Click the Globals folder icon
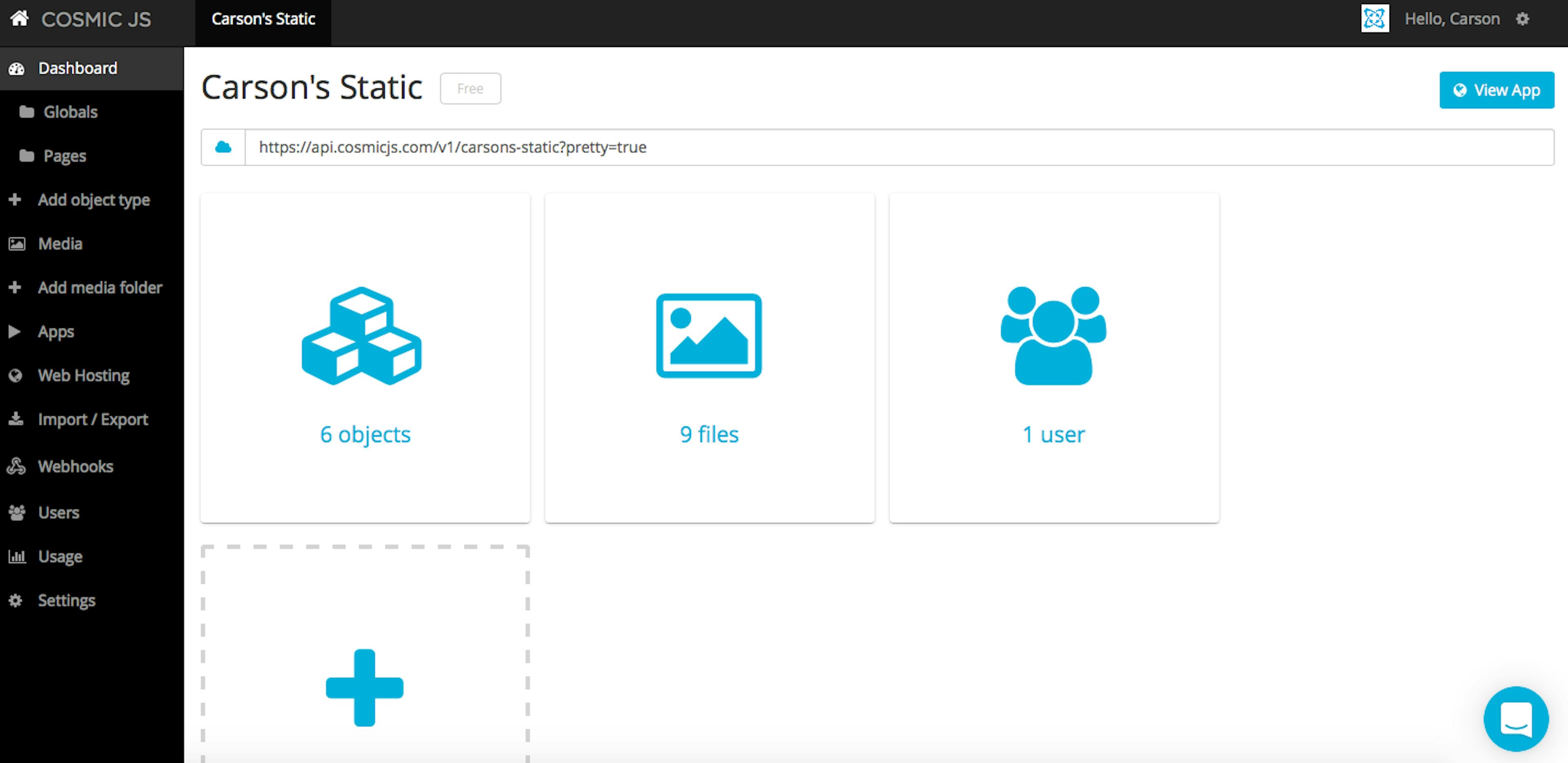1568x763 pixels. point(26,112)
